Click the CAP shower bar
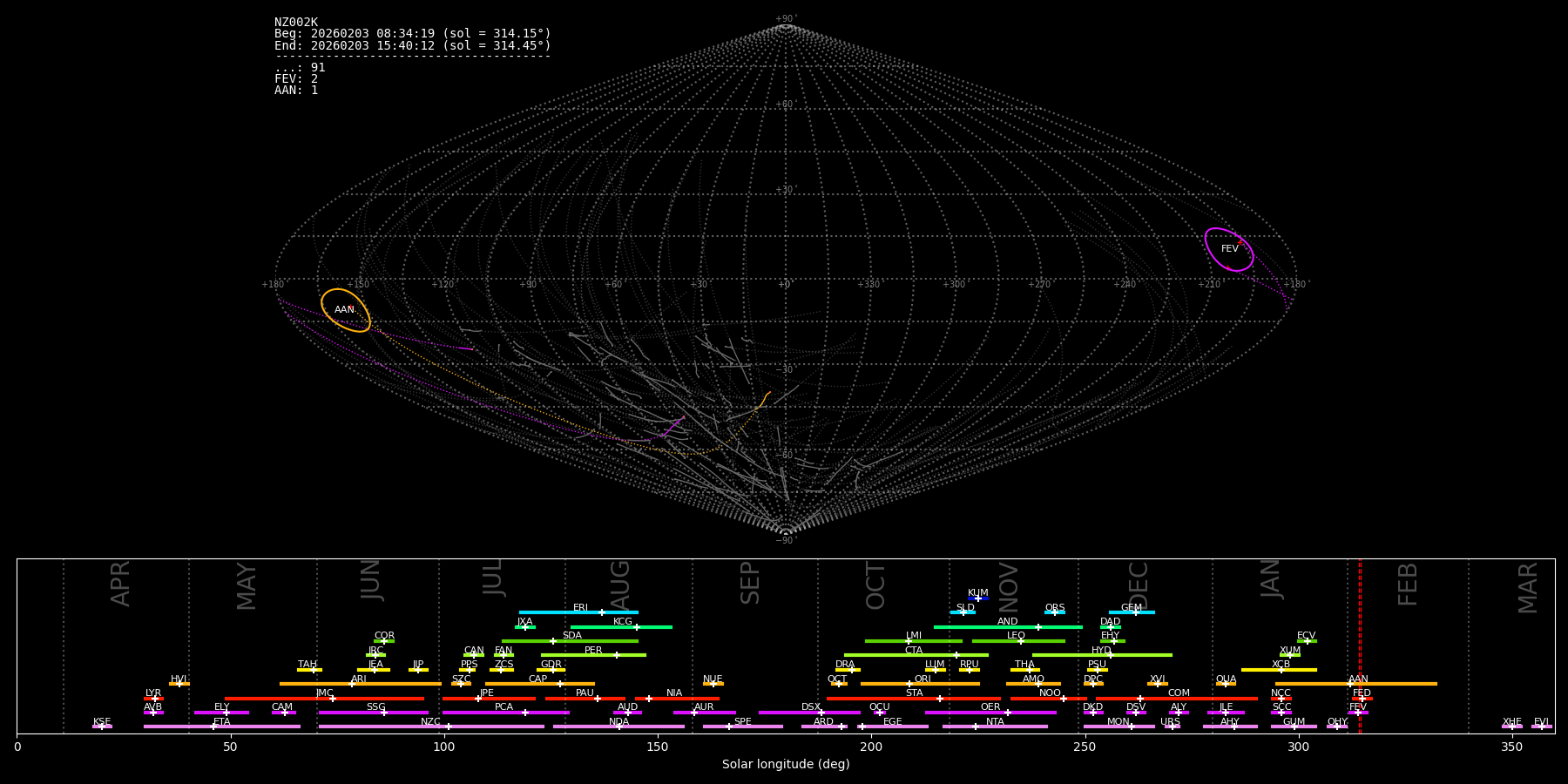This screenshot has width=1568, height=784. [x=540, y=684]
